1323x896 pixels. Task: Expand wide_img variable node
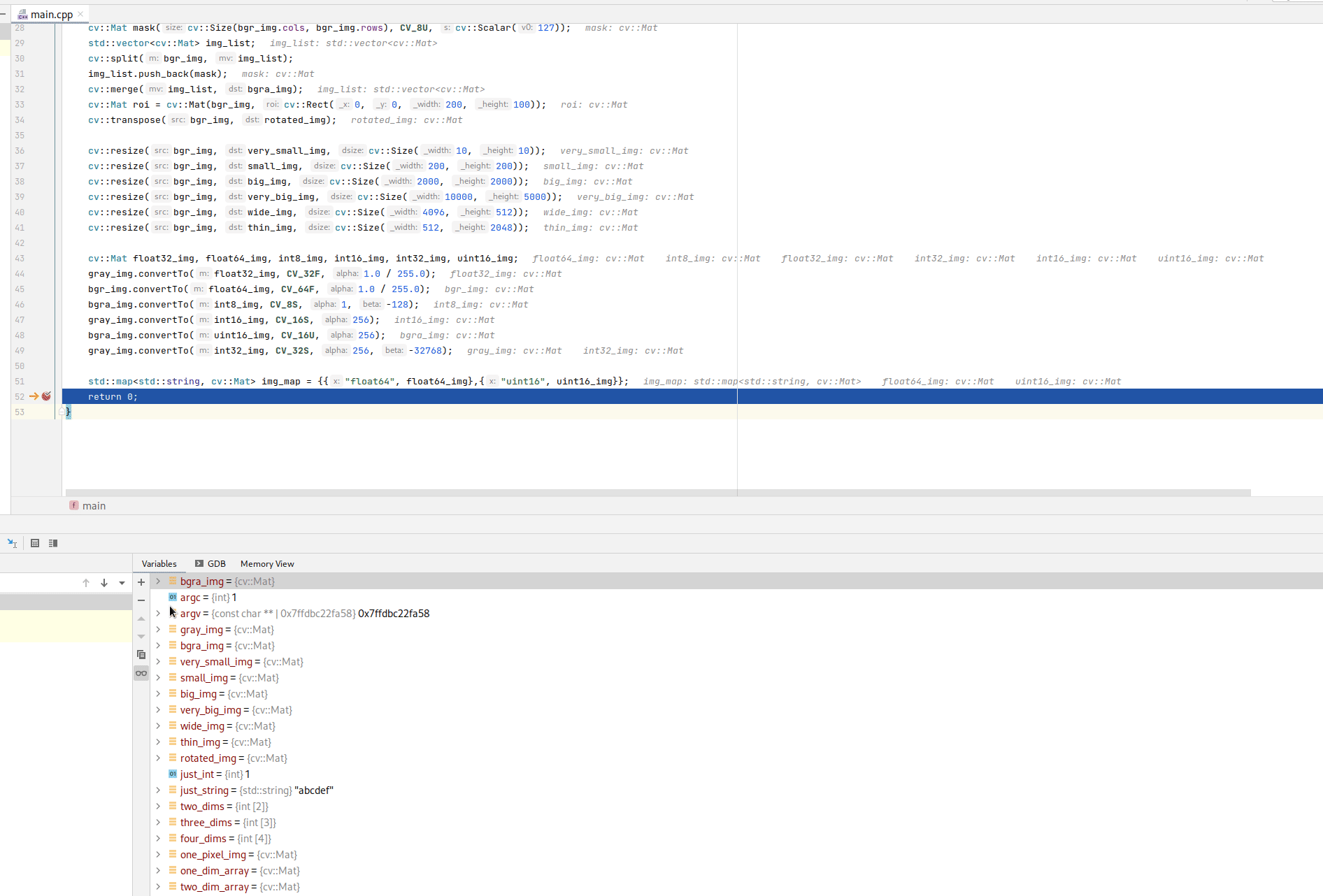coord(158,725)
